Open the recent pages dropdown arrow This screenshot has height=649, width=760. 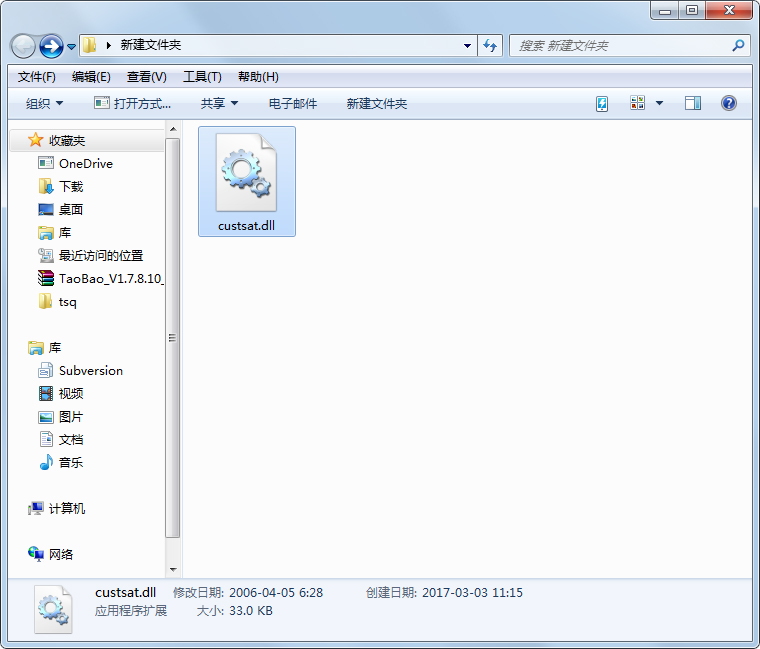pos(71,47)
